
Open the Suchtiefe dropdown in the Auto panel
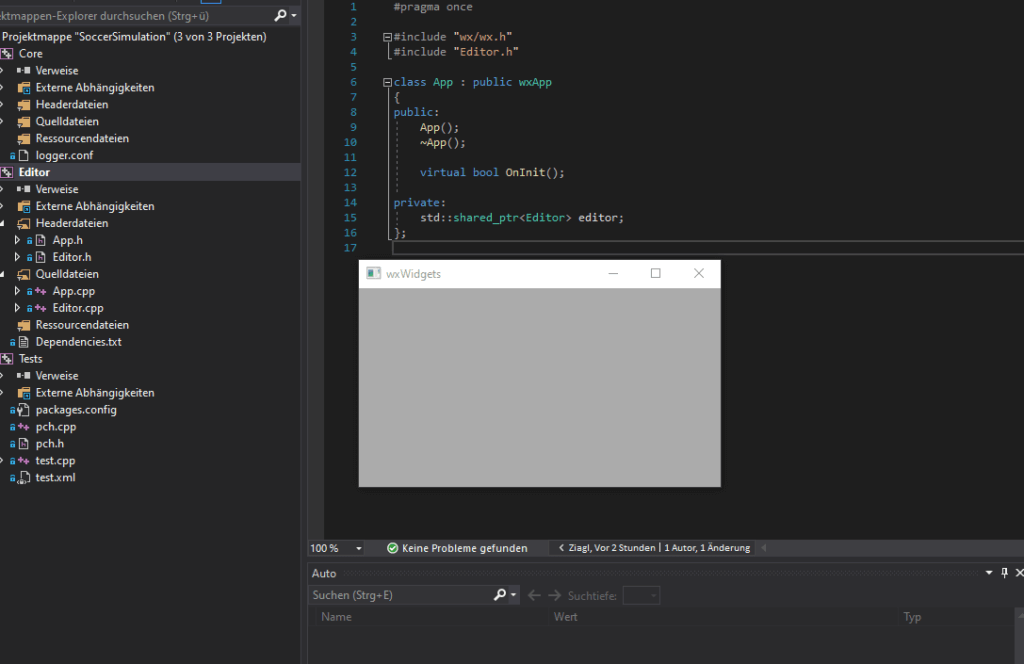[641, 594]
